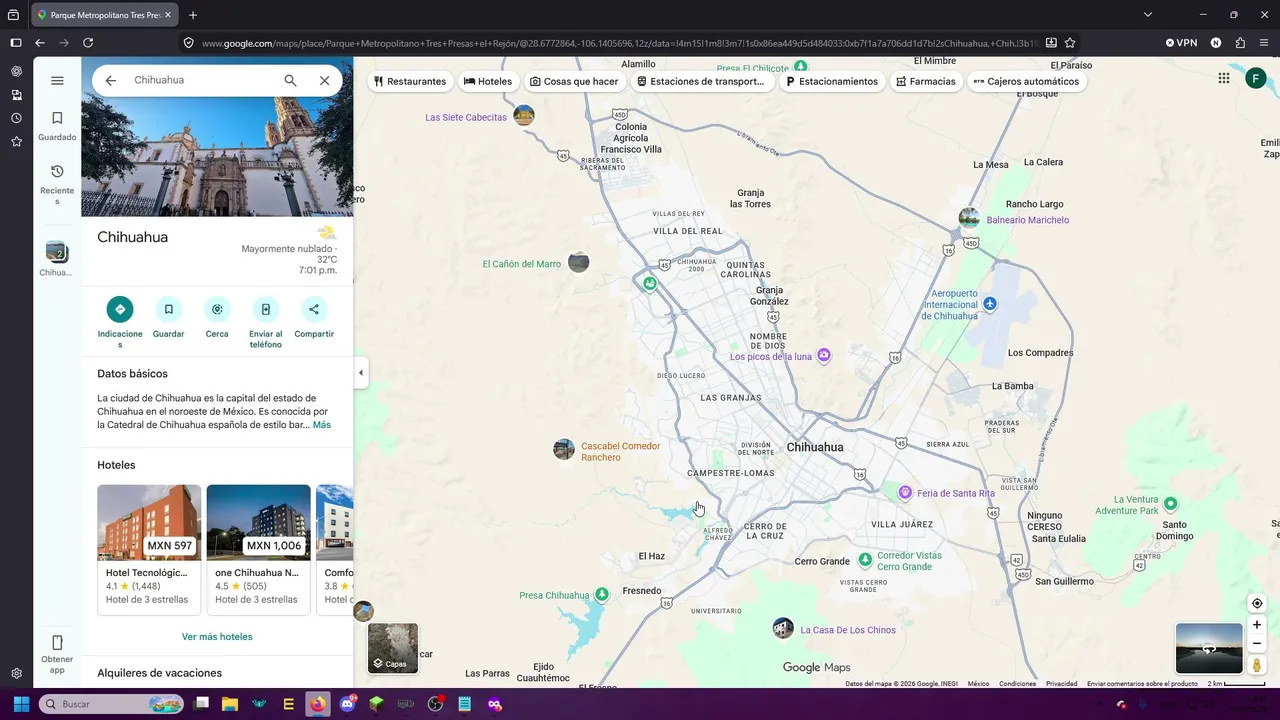Viewport: 1280px width, 720px height.
Task: Open the Google apps grid
Action: point(1224,78)
